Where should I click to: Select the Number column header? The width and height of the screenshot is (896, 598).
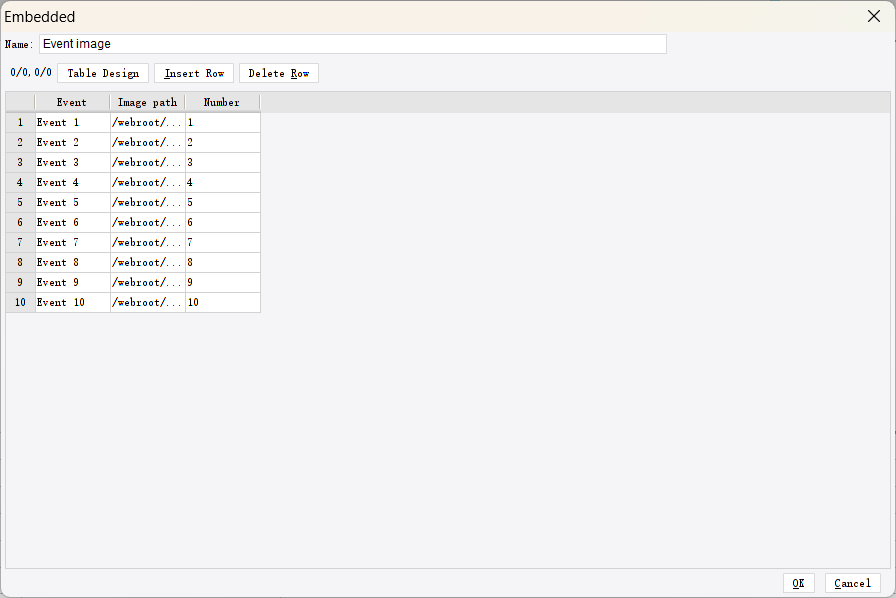[x=221, y=101]
